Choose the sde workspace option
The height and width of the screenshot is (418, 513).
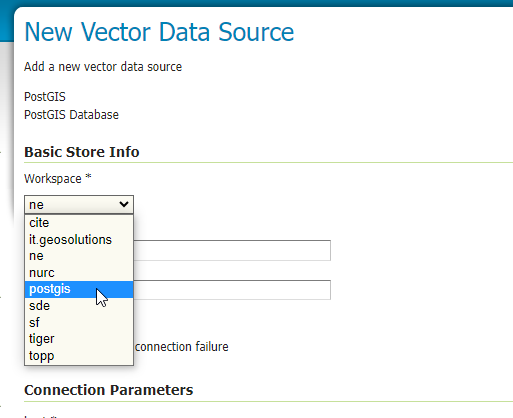coord(79,306)
